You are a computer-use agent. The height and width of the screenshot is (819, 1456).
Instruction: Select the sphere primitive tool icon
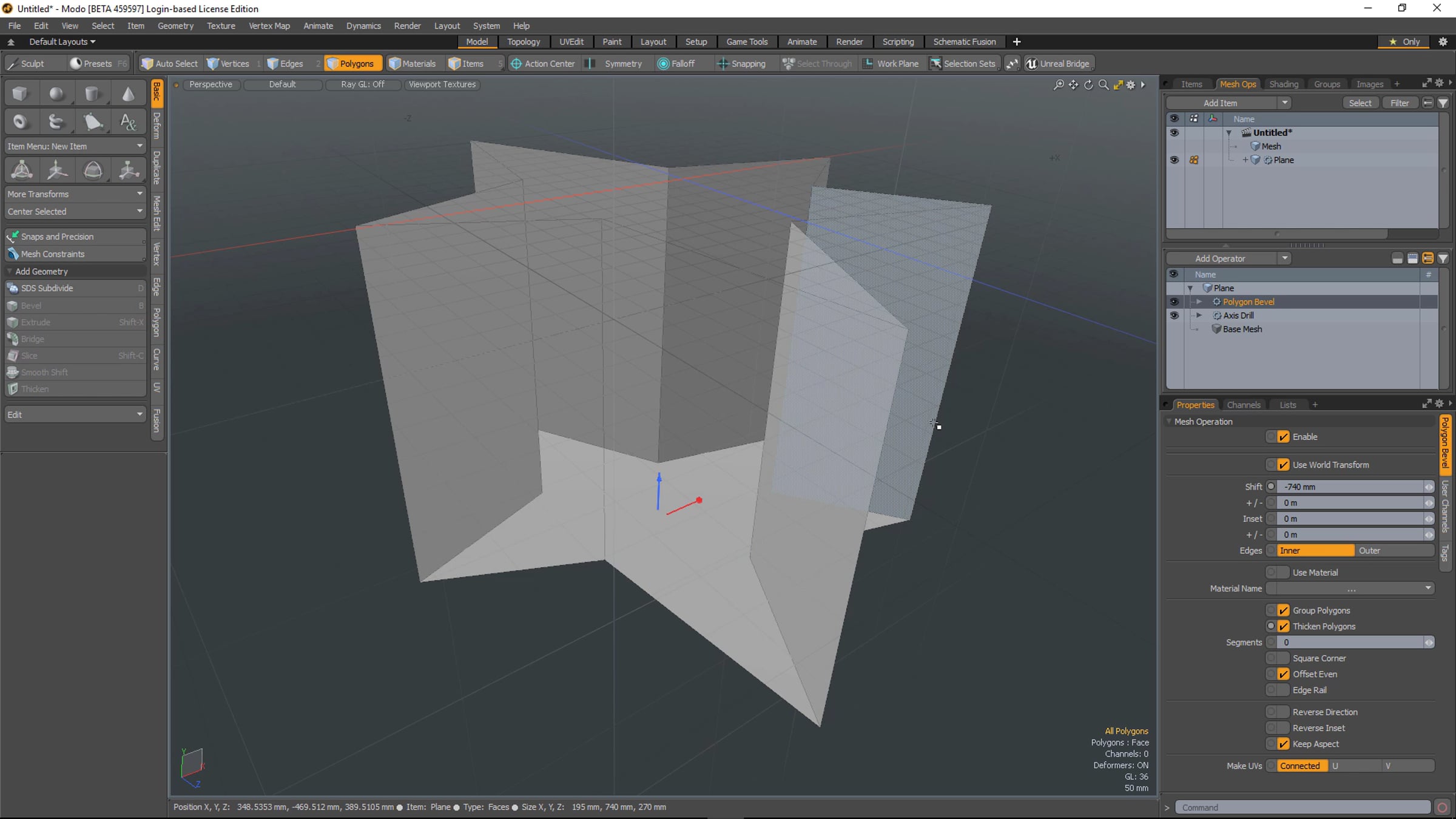[56, 93]
